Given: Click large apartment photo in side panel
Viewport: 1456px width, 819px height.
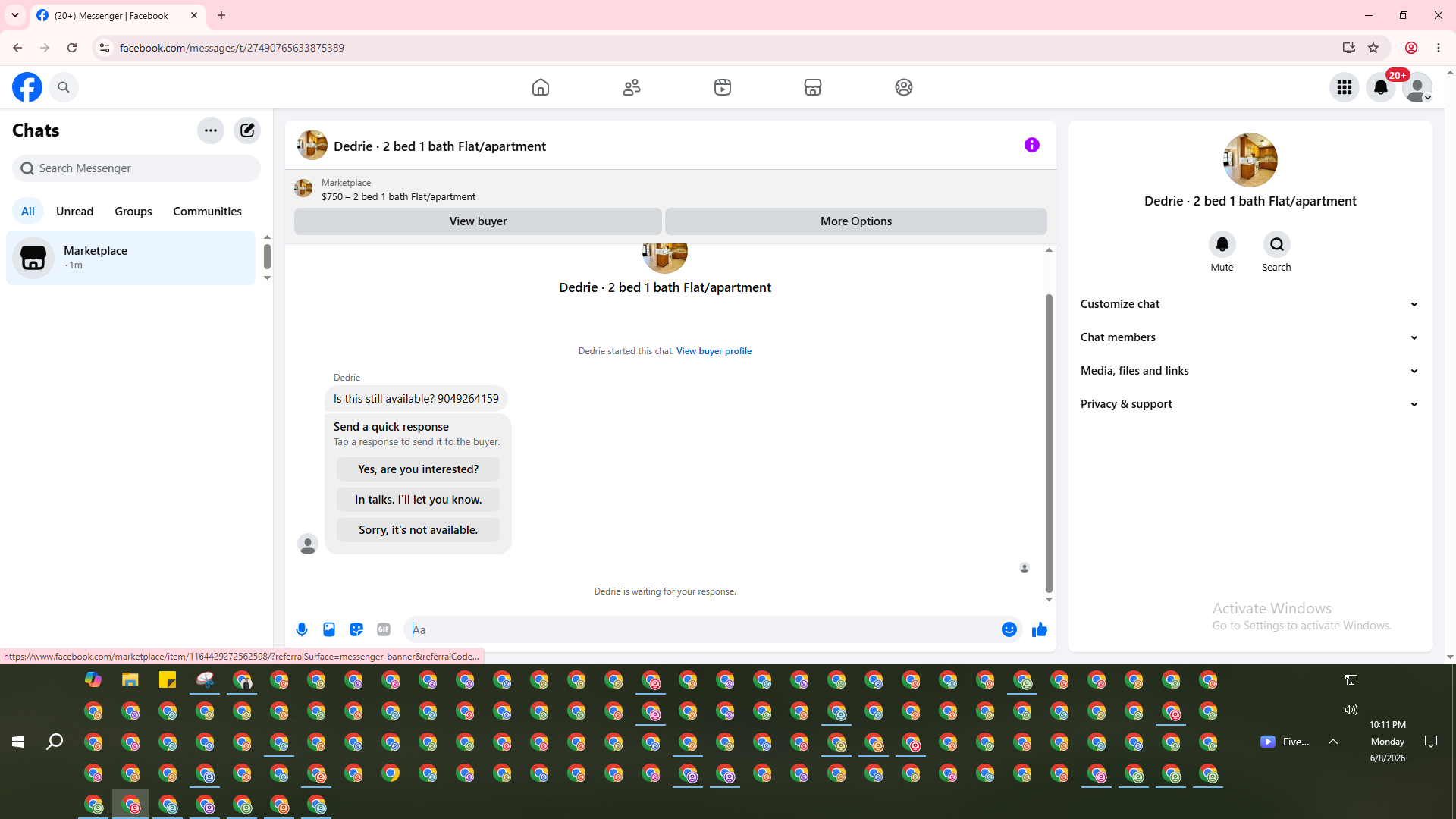Looking at the screenshot, I should pos(1250,160).
